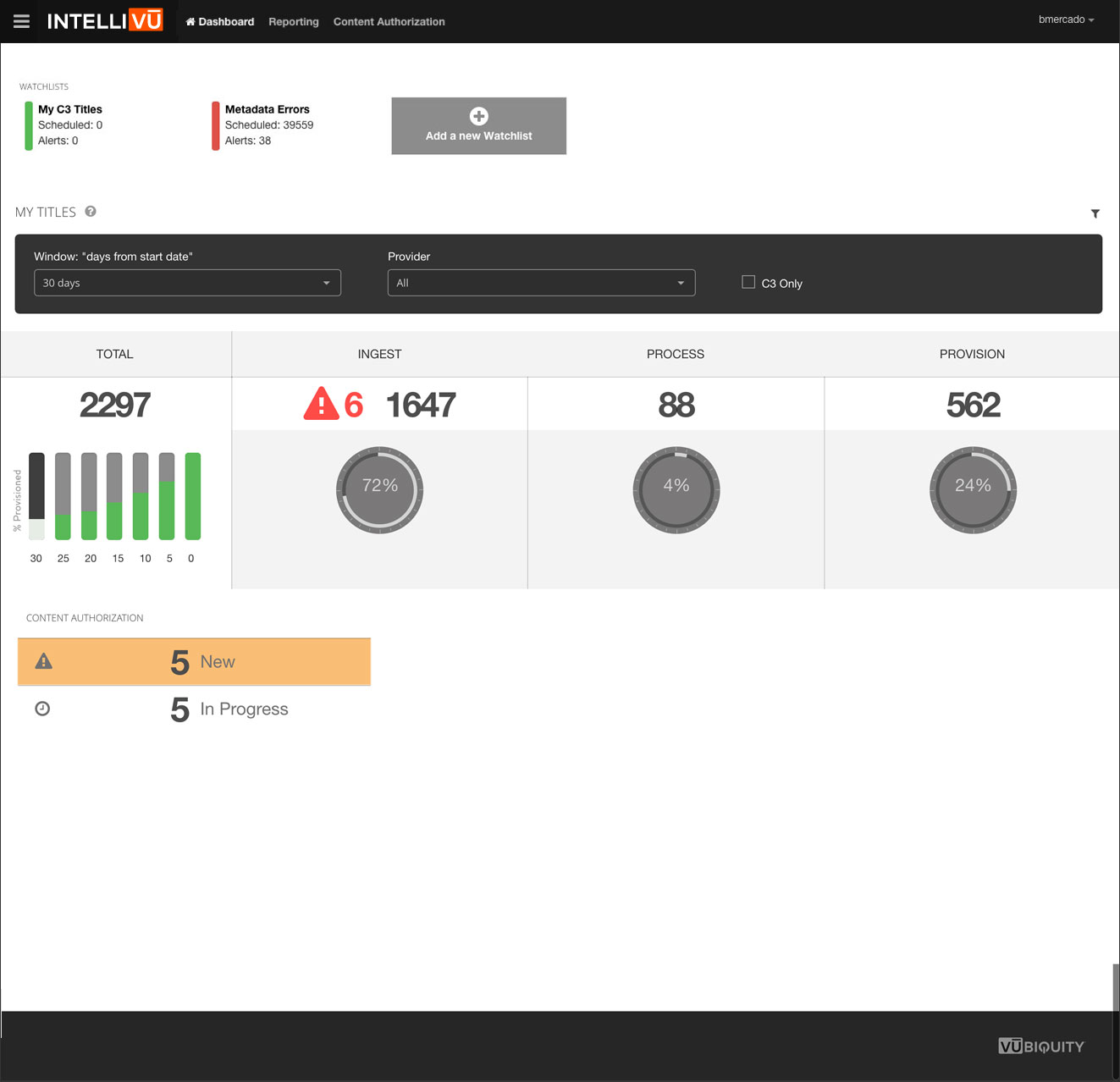Open the 30 days window dropdown
Image resolution: width=1120 pixels, height=1082 pixels.
click(x=187, y=283)
